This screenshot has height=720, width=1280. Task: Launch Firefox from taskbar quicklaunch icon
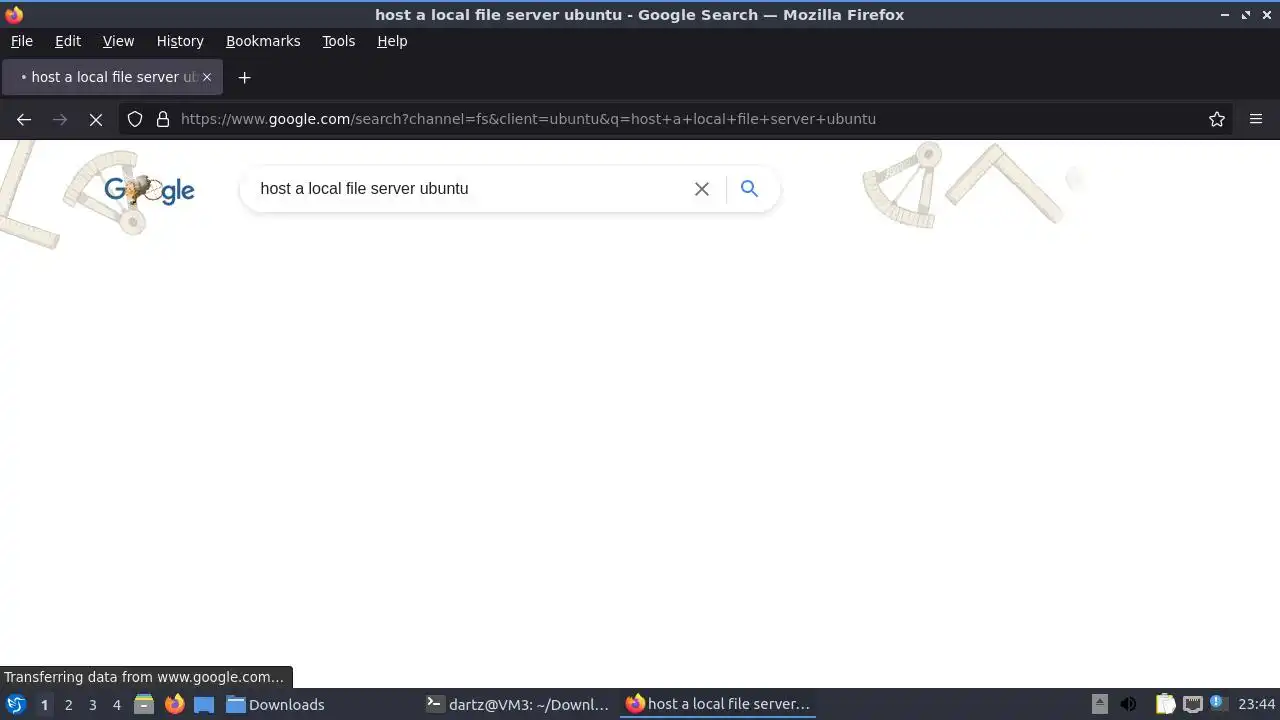coord(174,705)
